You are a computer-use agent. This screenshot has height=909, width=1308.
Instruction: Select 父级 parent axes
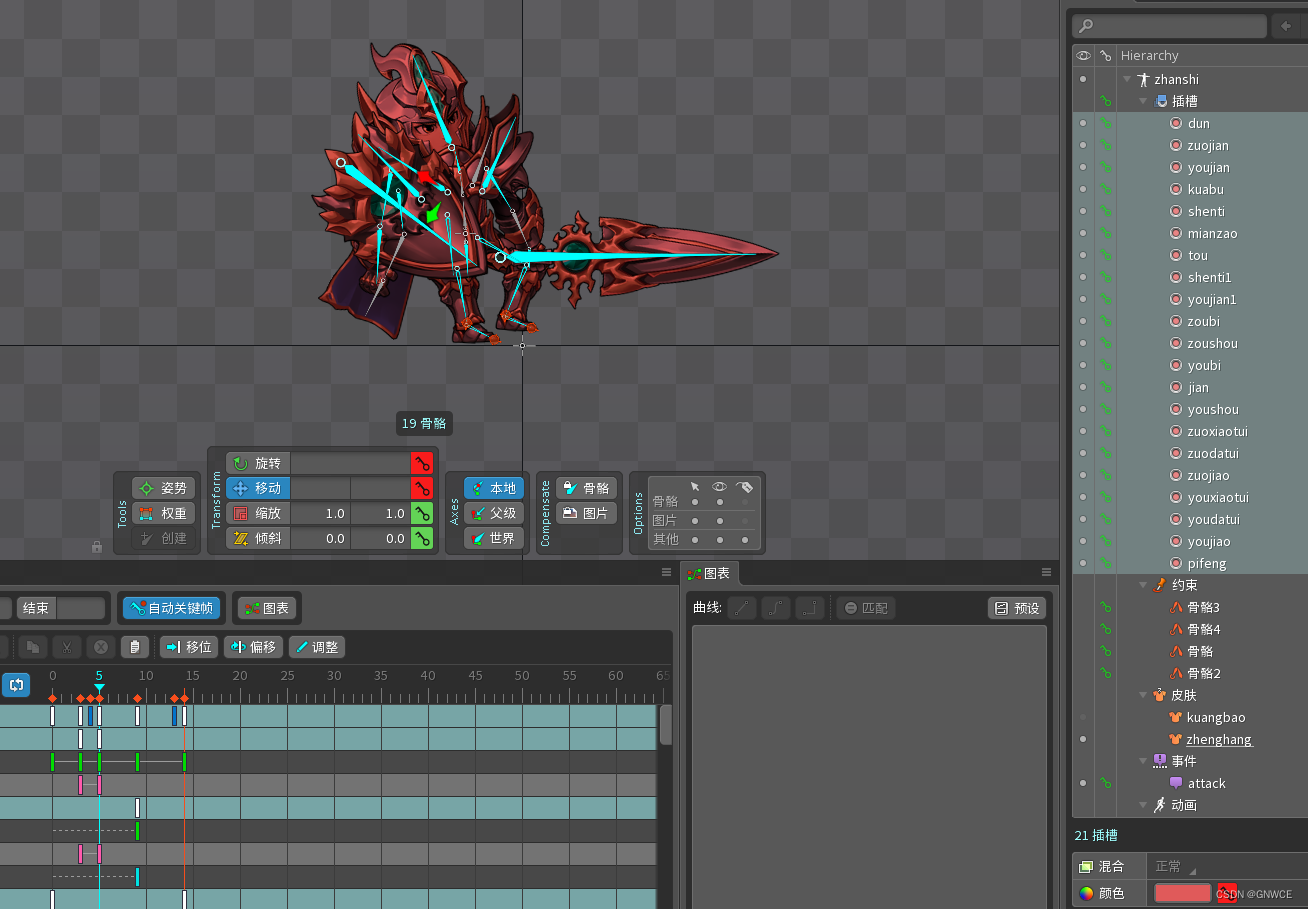click(493, 513)
